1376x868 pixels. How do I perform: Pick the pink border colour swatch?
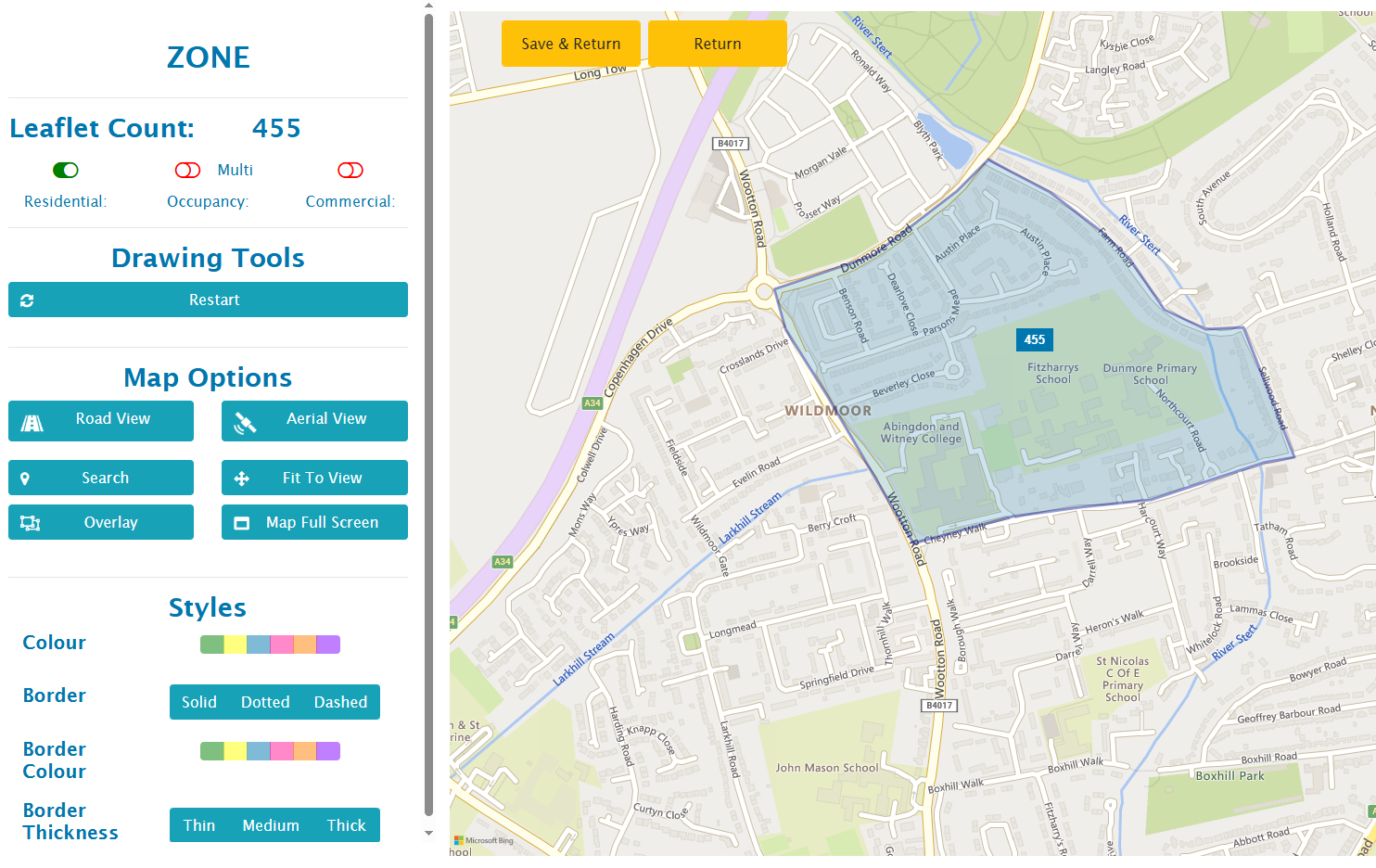(280, 751)
